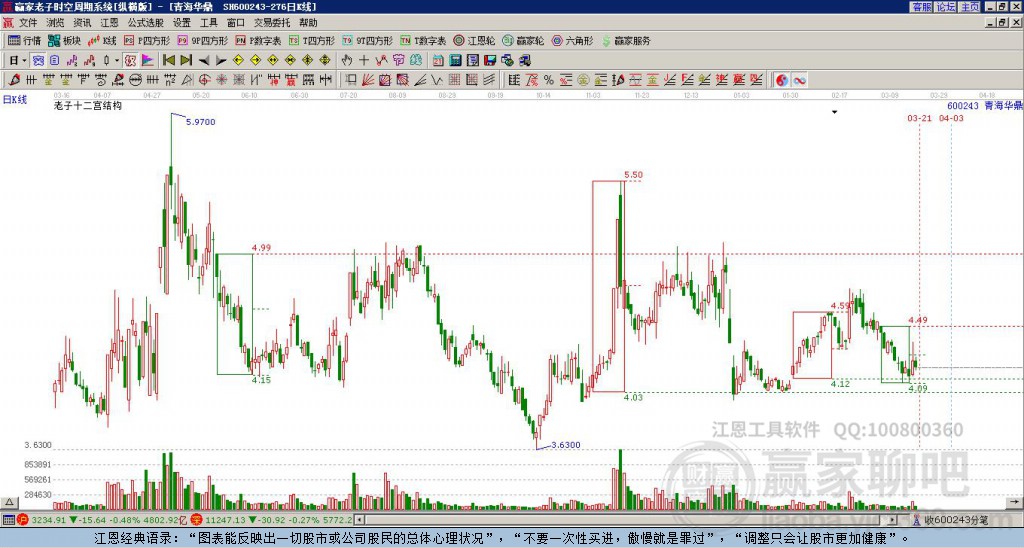Open the 9T四方形 tool
The height and width of the screenshot is (548, 1024).
pos(368,40)
